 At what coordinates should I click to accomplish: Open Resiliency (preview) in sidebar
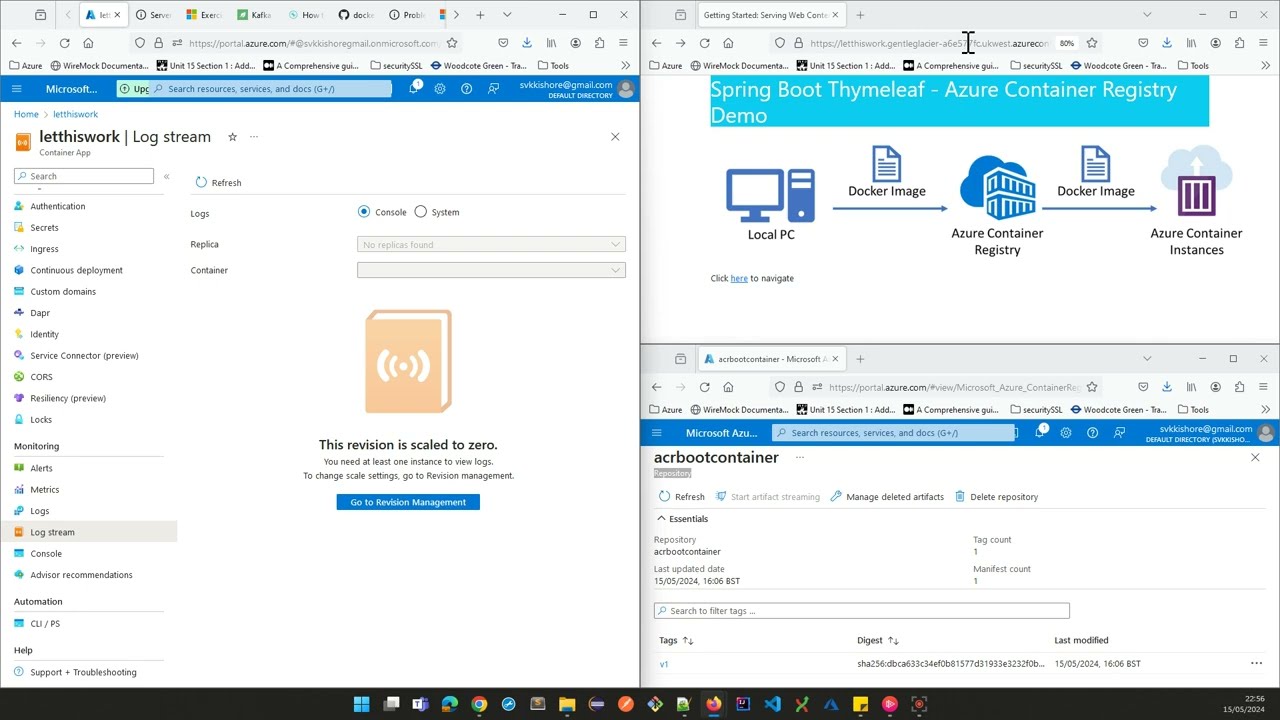[68, 398]
